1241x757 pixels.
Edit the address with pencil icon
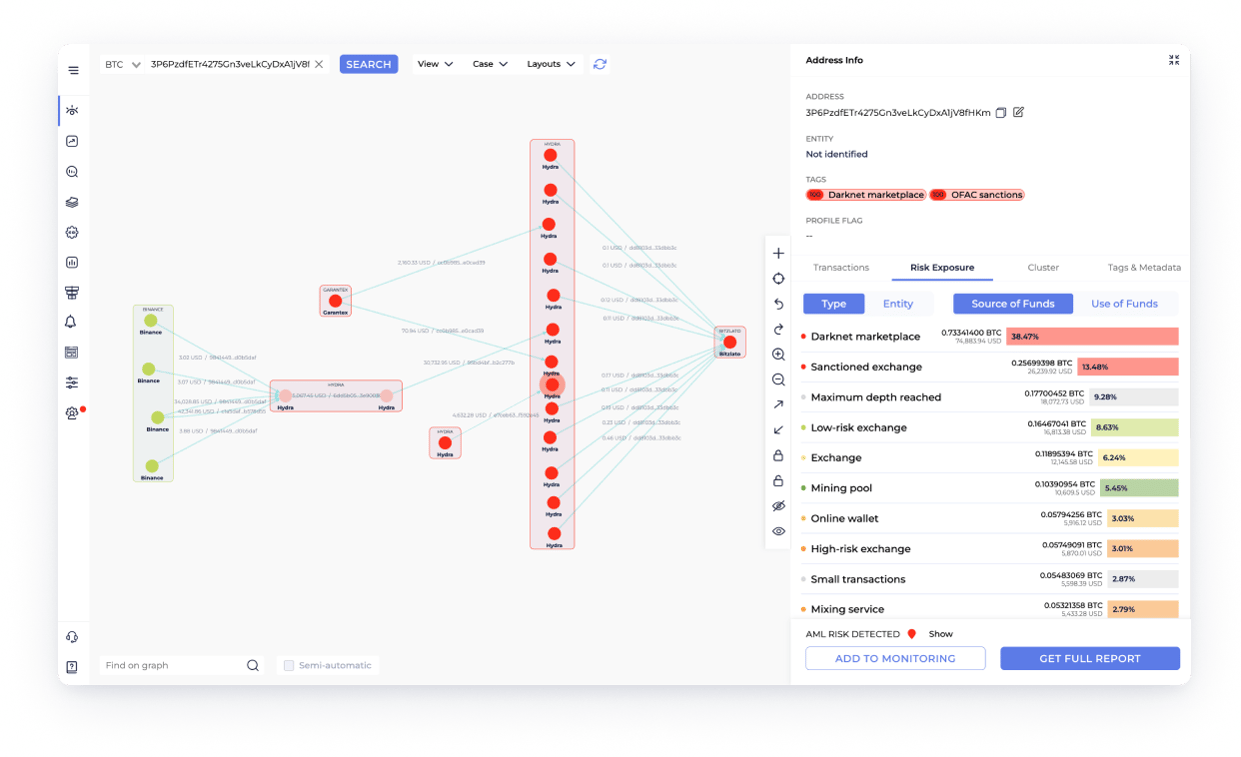1019,112
